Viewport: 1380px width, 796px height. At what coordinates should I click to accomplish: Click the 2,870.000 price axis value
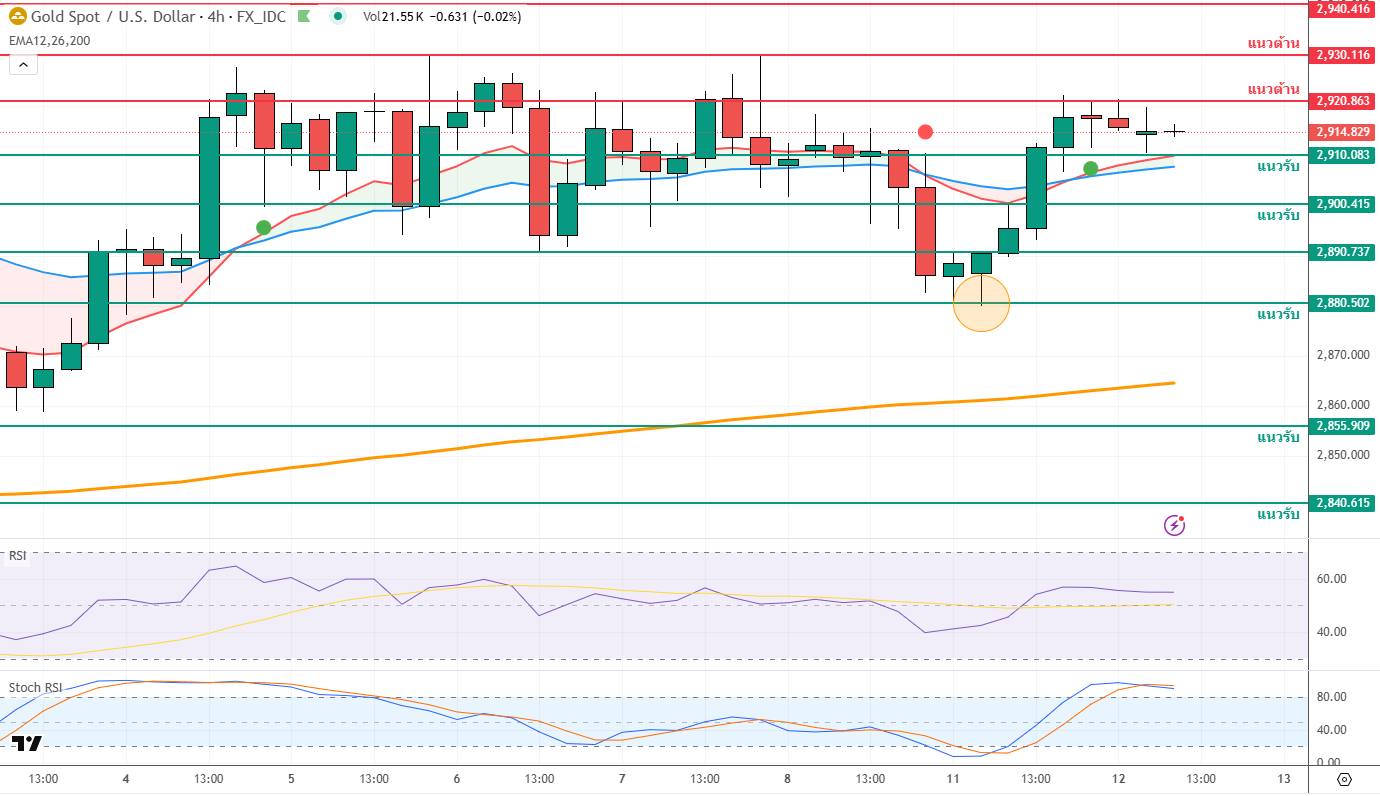(x=1342, y=355)
